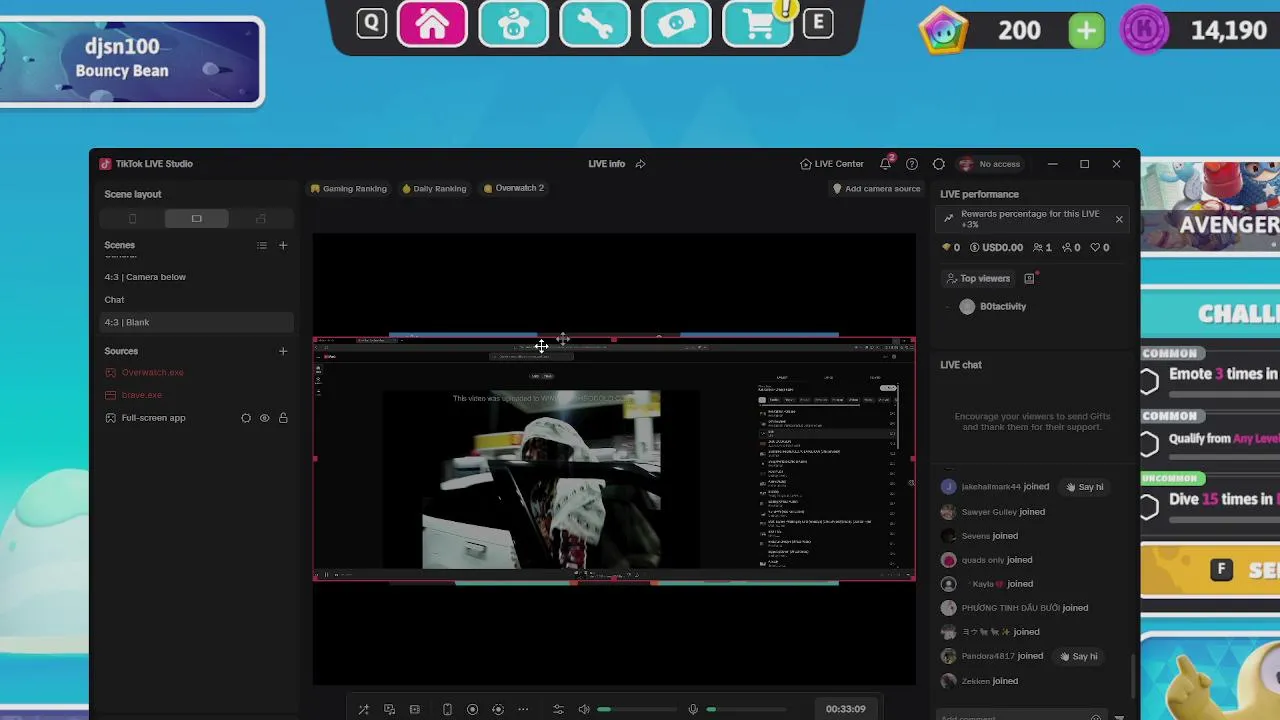
Task: Click the green plus to add gems
Action: (x=1085, y=31)
